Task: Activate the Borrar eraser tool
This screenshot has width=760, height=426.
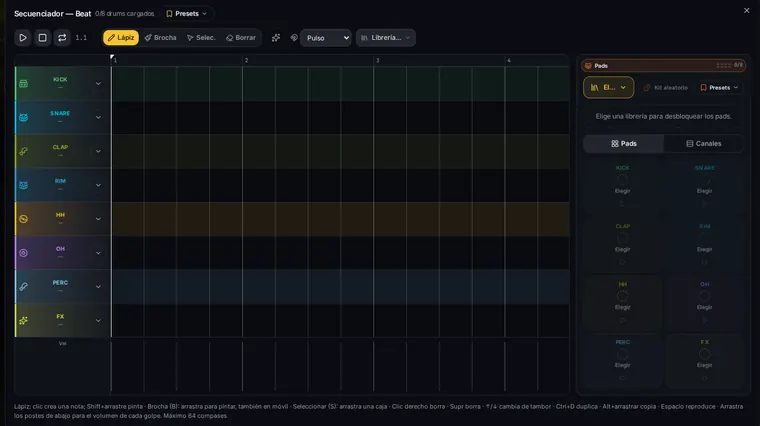Action: pyautogui.click(x=241, y=38)
